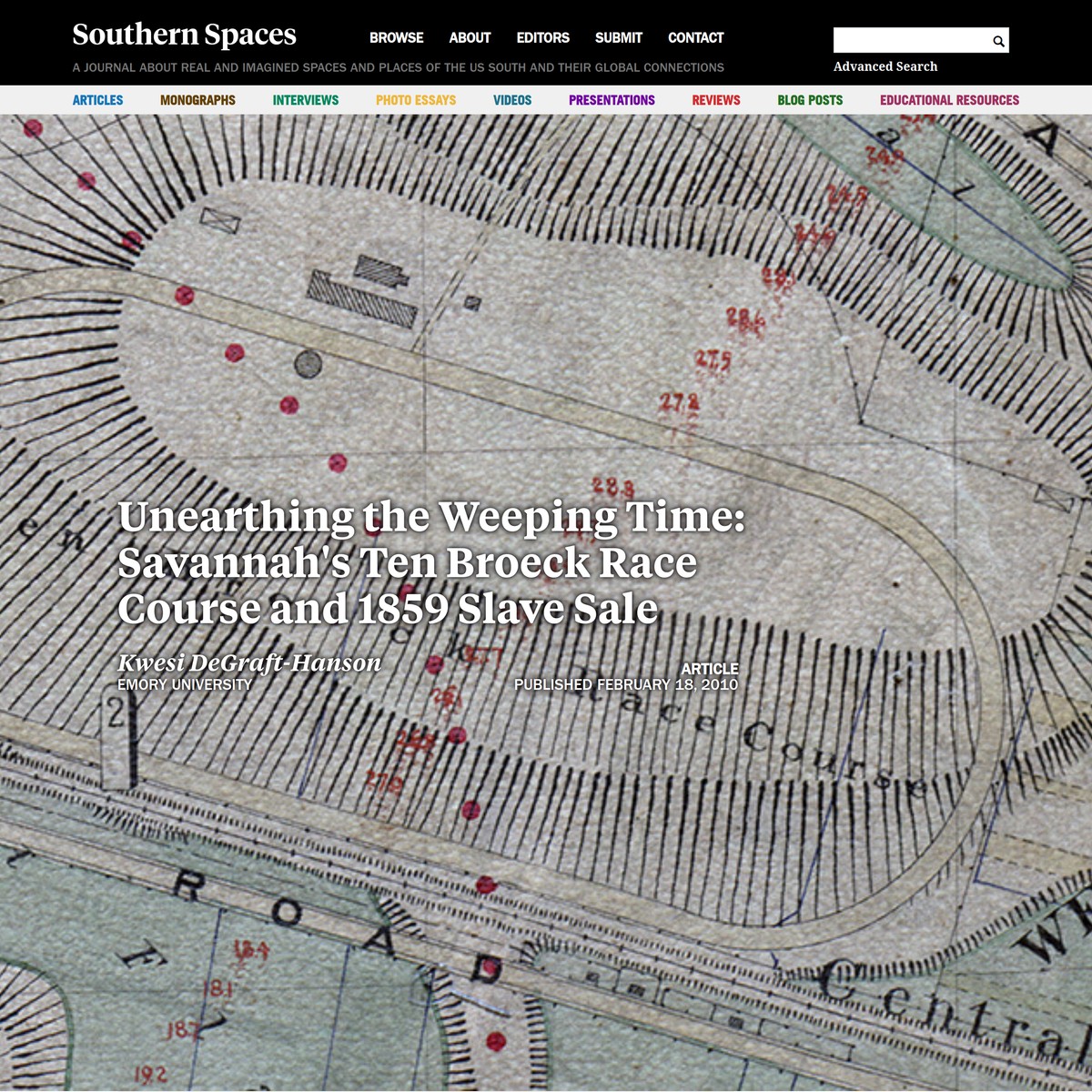Visit the Blog Posts section
The width and height of the screenshot is (1092, 1092).
click(x=810, y=100)
